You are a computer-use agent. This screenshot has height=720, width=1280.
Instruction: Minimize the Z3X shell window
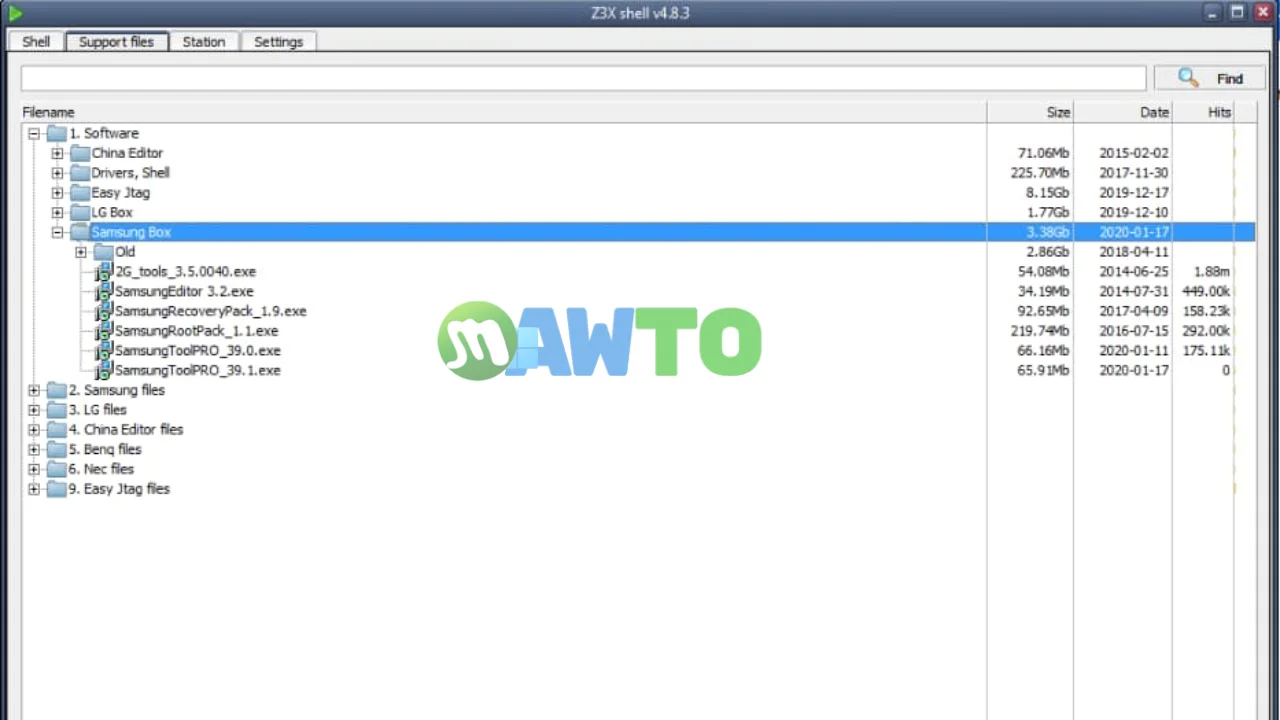1213,12
